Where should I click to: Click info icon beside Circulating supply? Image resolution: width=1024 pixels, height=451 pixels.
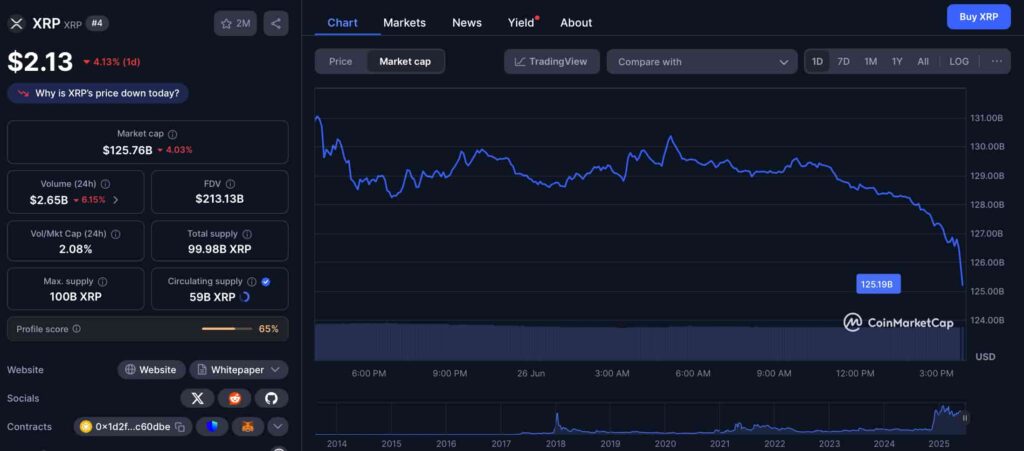click(x=251, y=282)
